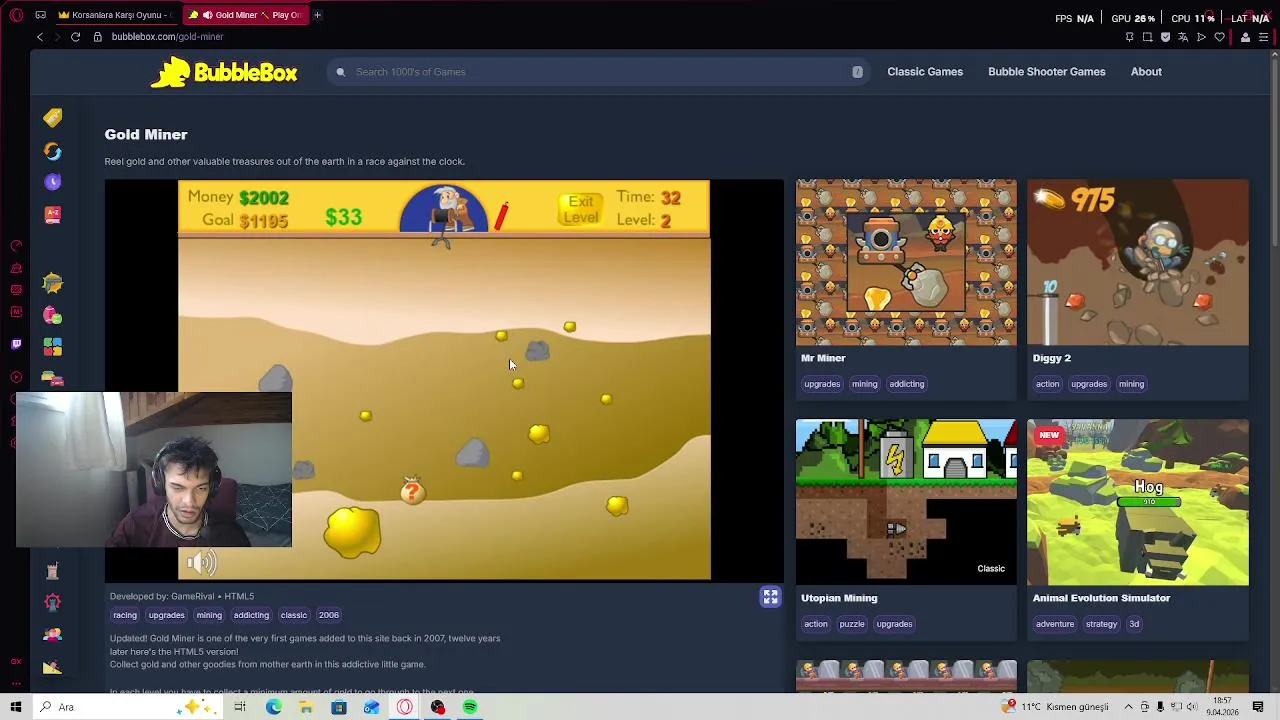1280x720 pixels.
Task: Click the BubbleBox logo
Action: pos(224,72)
